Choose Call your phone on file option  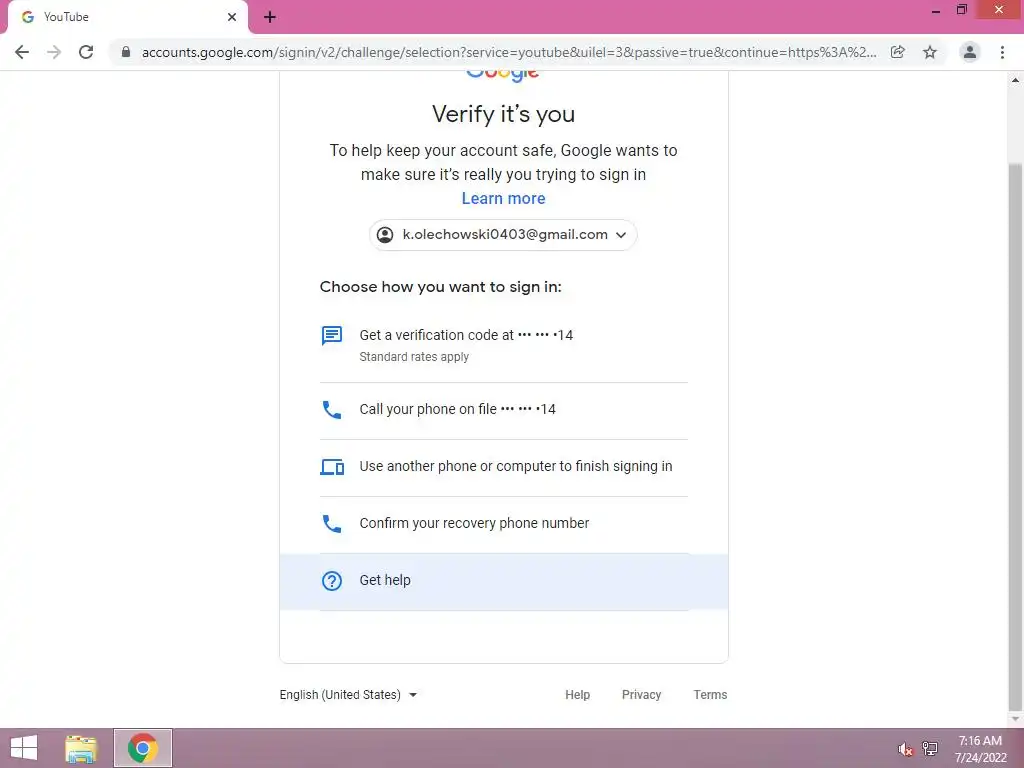(x=504, y=410)
